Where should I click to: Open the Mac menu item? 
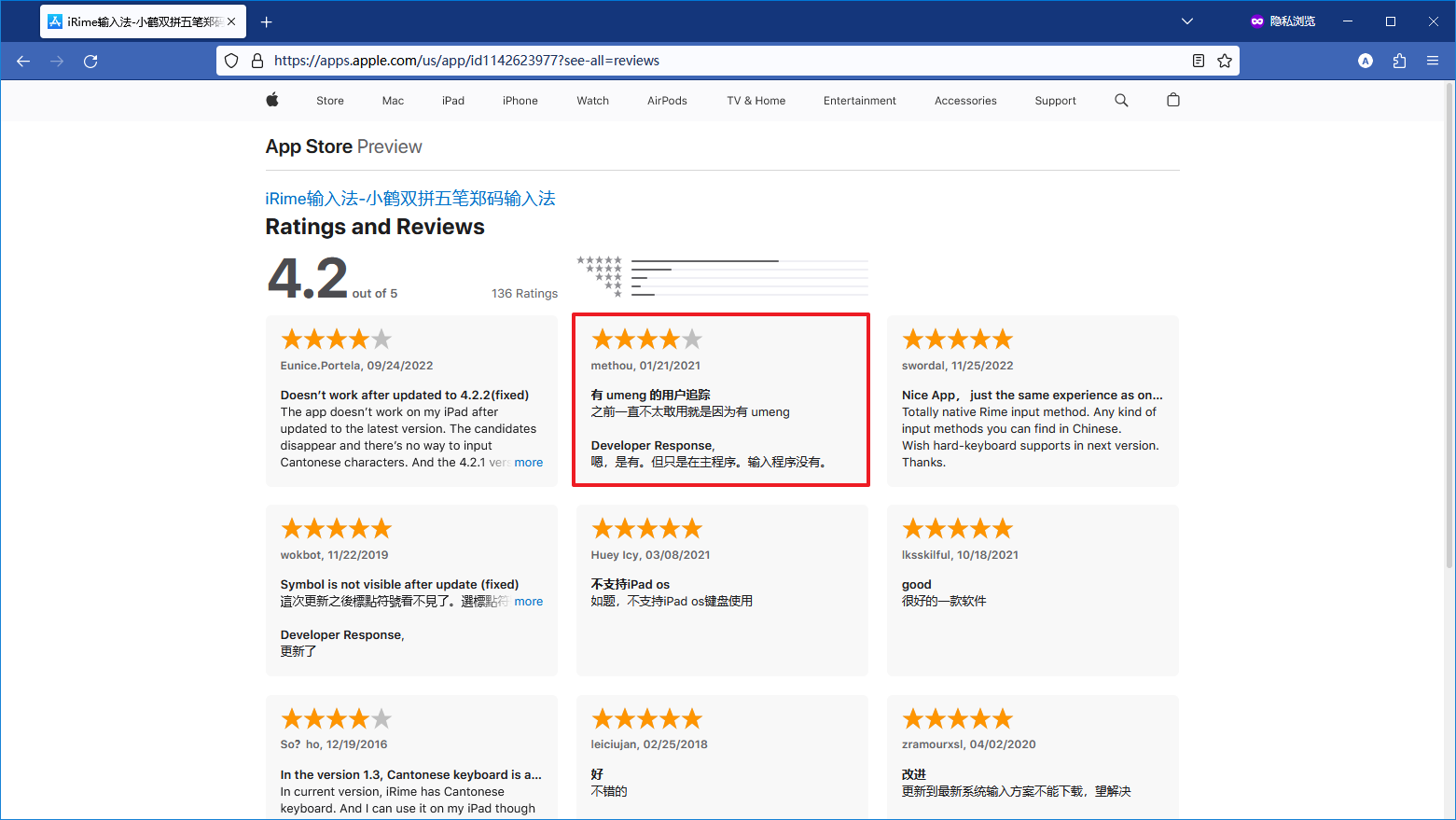coord(393,101)
